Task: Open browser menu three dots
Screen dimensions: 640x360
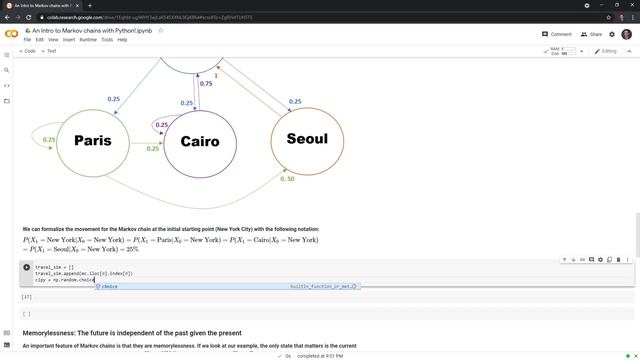Action: (633, 18)
